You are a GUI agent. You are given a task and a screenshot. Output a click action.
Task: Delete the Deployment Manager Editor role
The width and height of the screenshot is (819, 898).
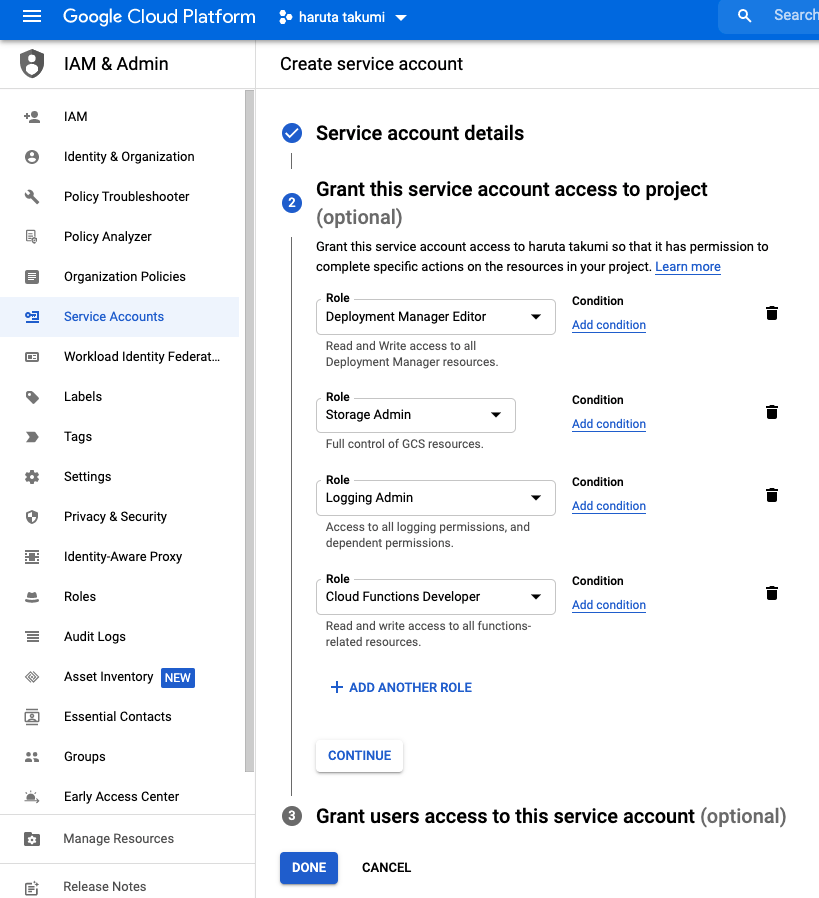[771, 312]
